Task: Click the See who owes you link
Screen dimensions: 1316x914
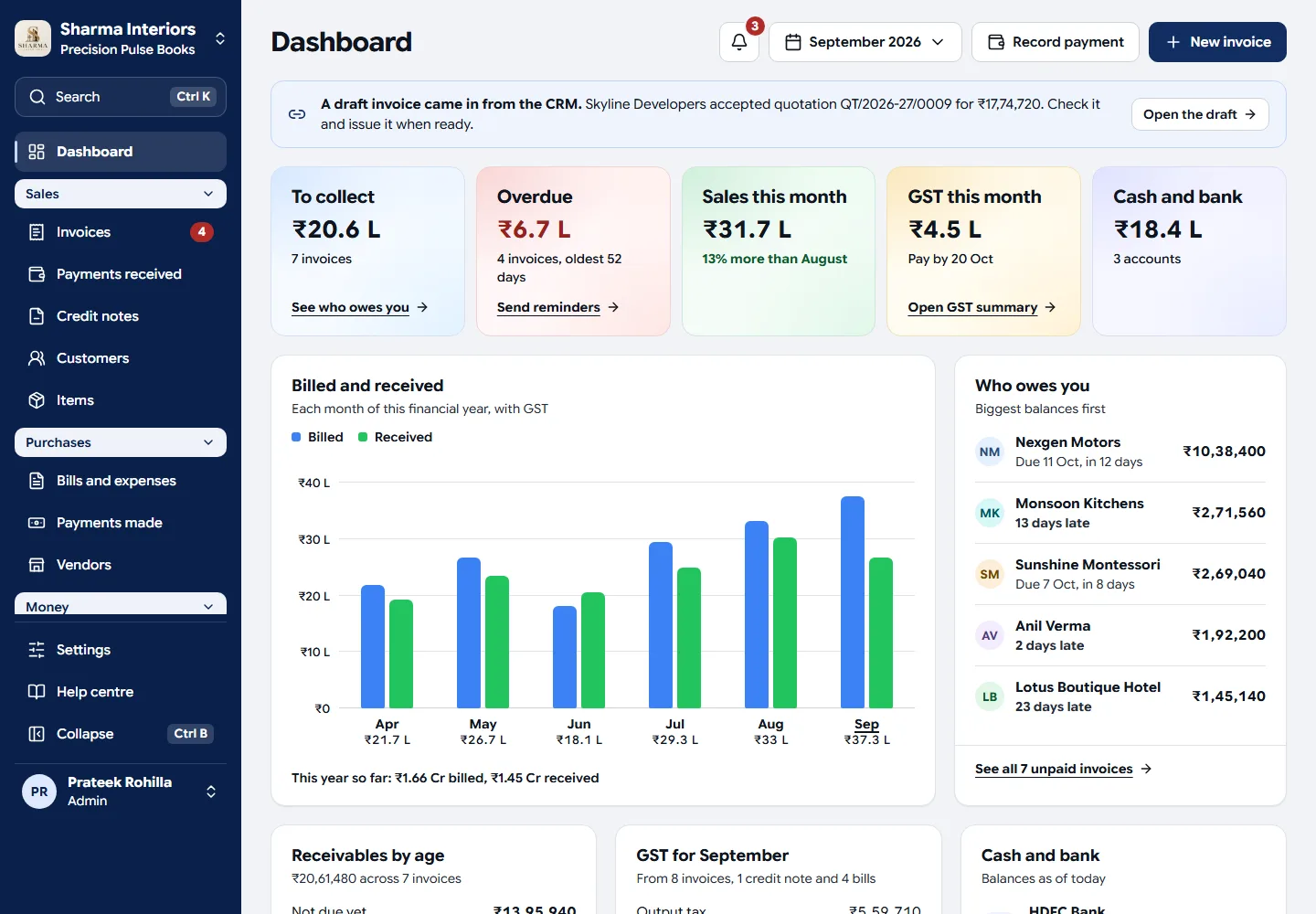Action: (360, 307)
